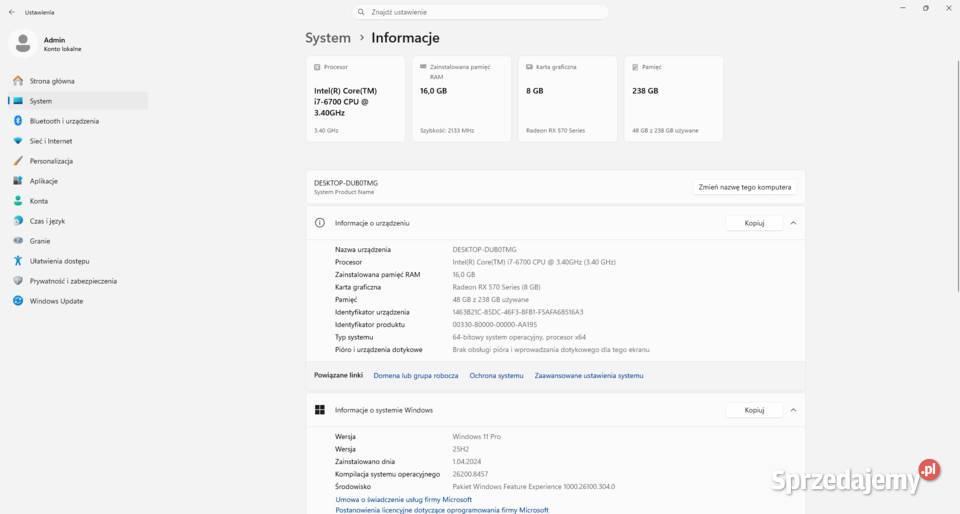Open Strona główna in the sidebar
The image size is (960, 514).
click(x=78, y=81)
